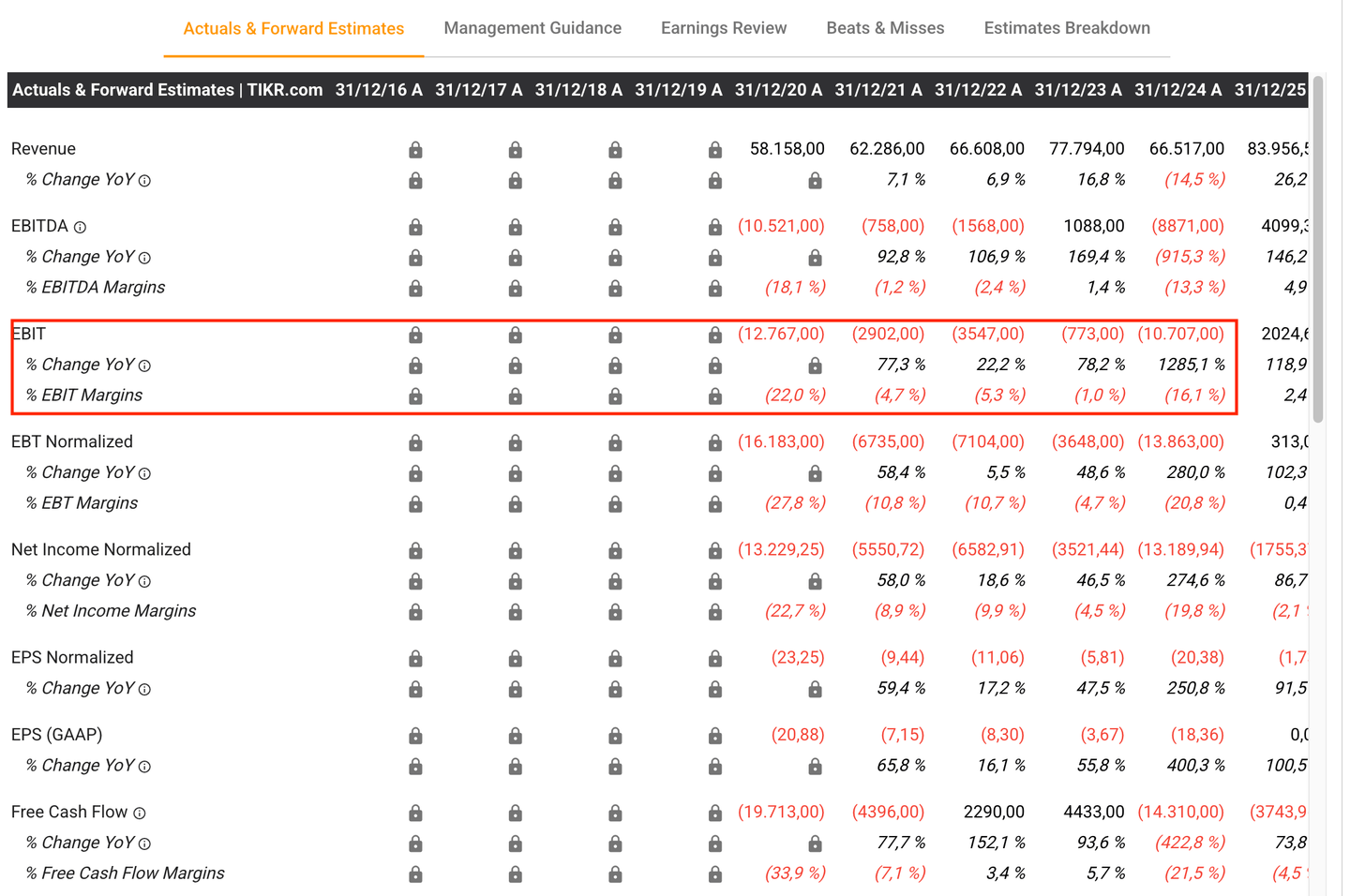The height and width of the screenshot is (896, 1350).
Task: Click the info icon next to EBITDA
Action: click(x=80, y=227)
